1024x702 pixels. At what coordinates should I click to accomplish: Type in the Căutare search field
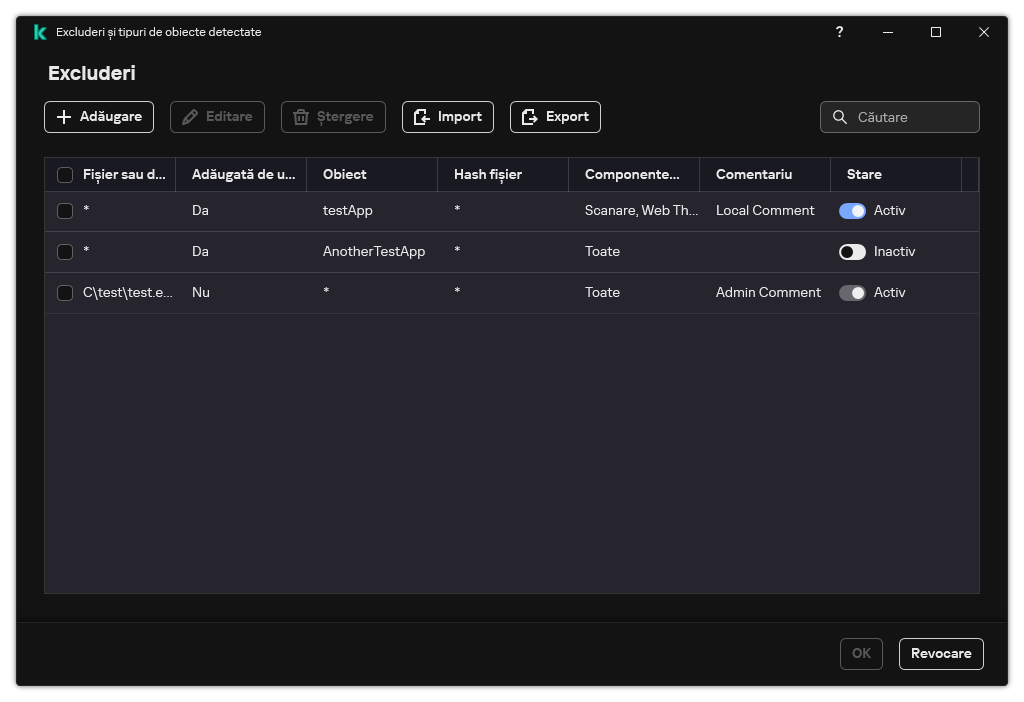click(912, 117)
